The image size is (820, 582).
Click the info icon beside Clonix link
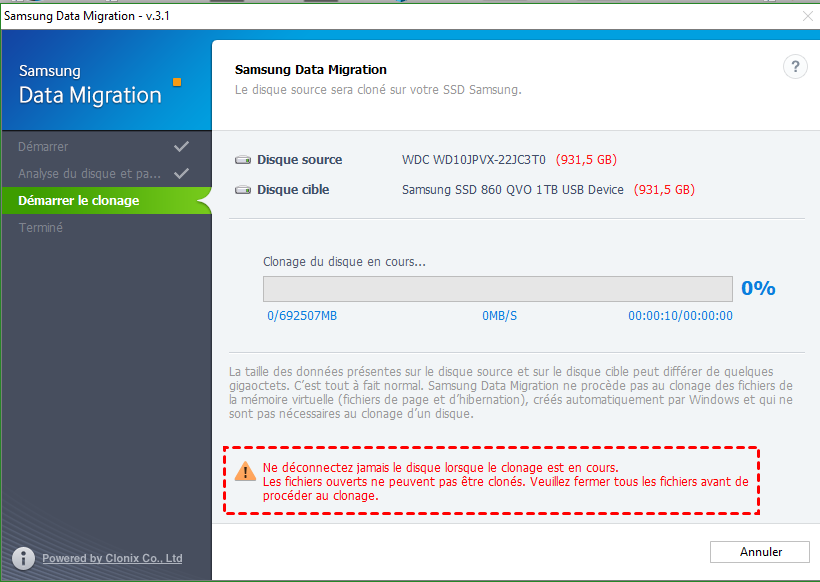click(24, 558)
